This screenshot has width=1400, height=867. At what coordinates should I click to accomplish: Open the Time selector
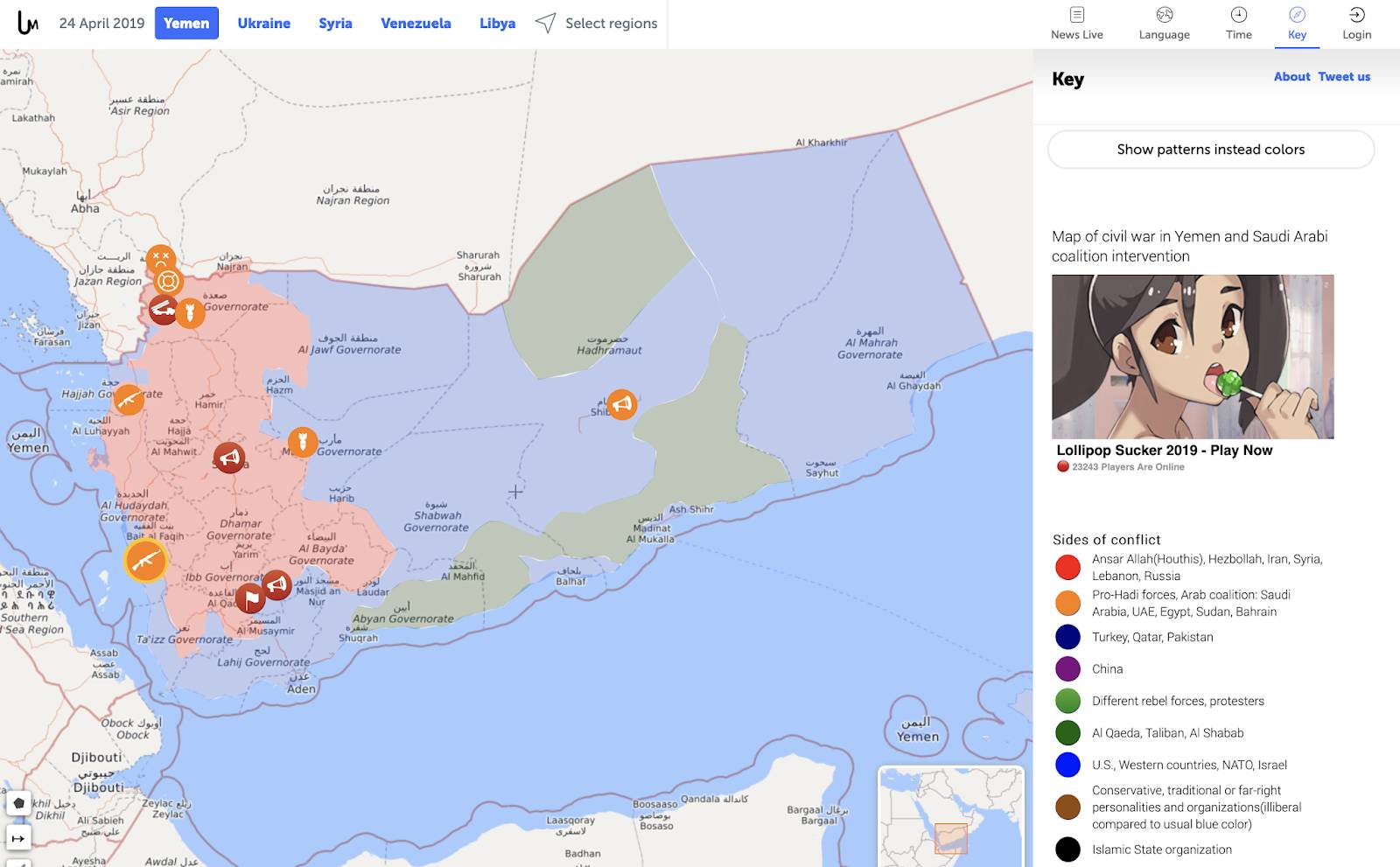[1238, 24]
